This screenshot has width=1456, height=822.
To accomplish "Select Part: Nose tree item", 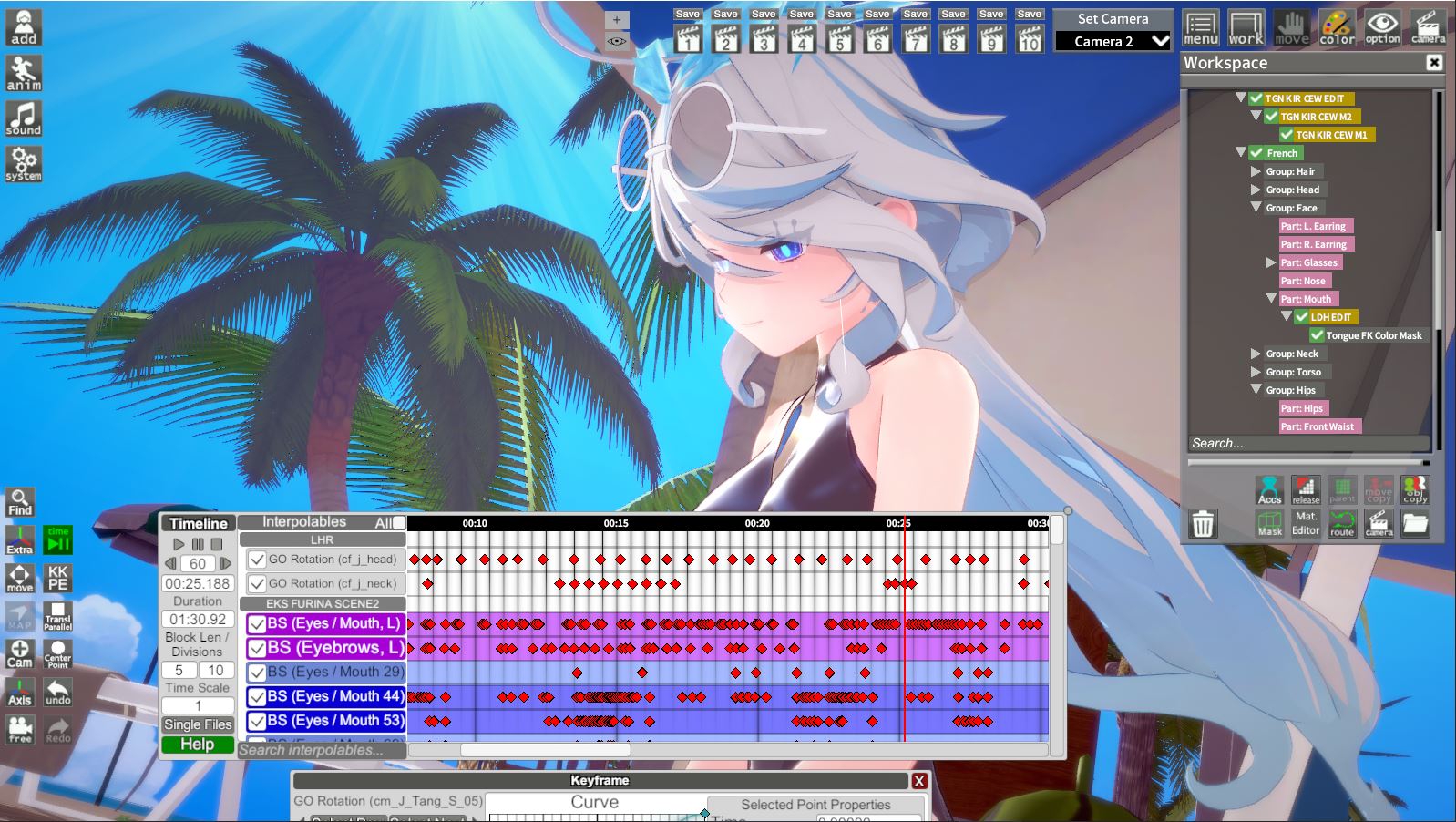I will (x=1303, y=281).
